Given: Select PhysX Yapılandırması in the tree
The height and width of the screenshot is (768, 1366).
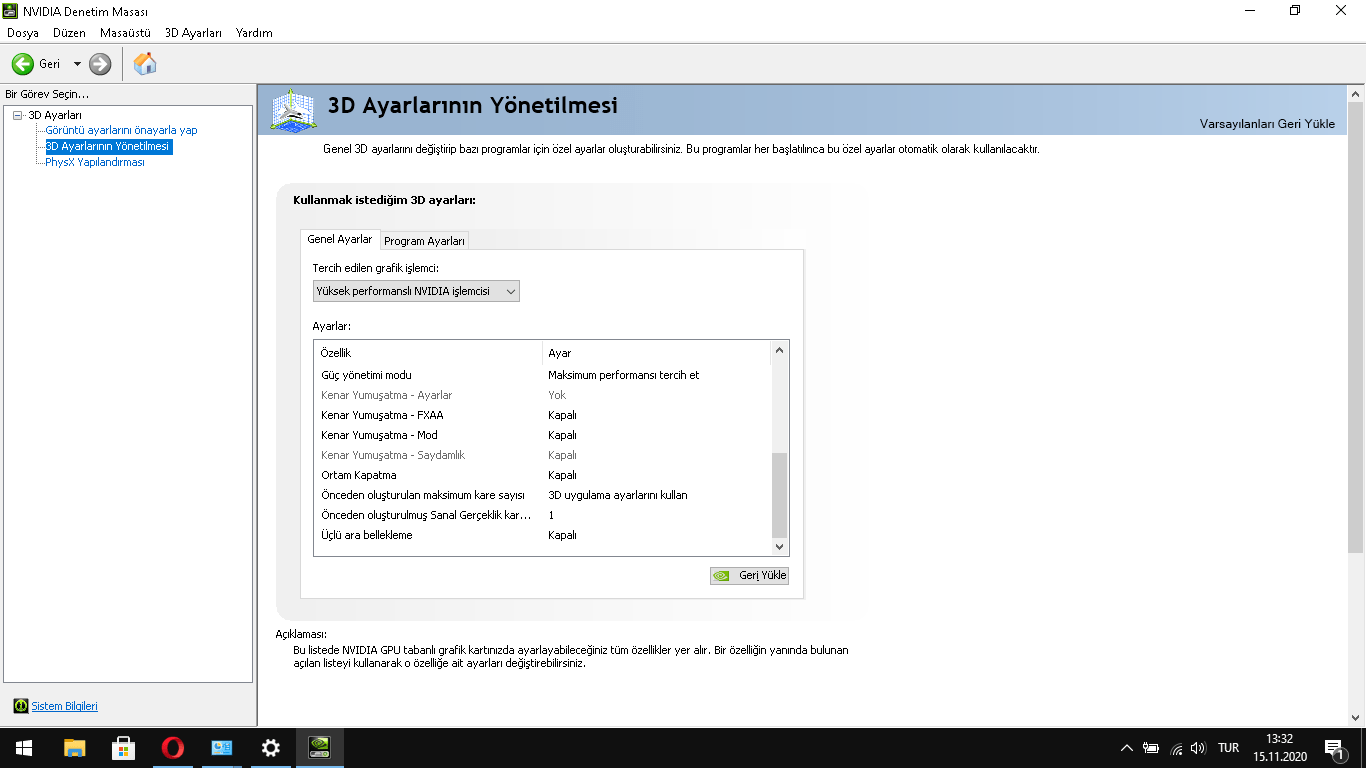Looking at the screenshot, I should pos(95,162).
